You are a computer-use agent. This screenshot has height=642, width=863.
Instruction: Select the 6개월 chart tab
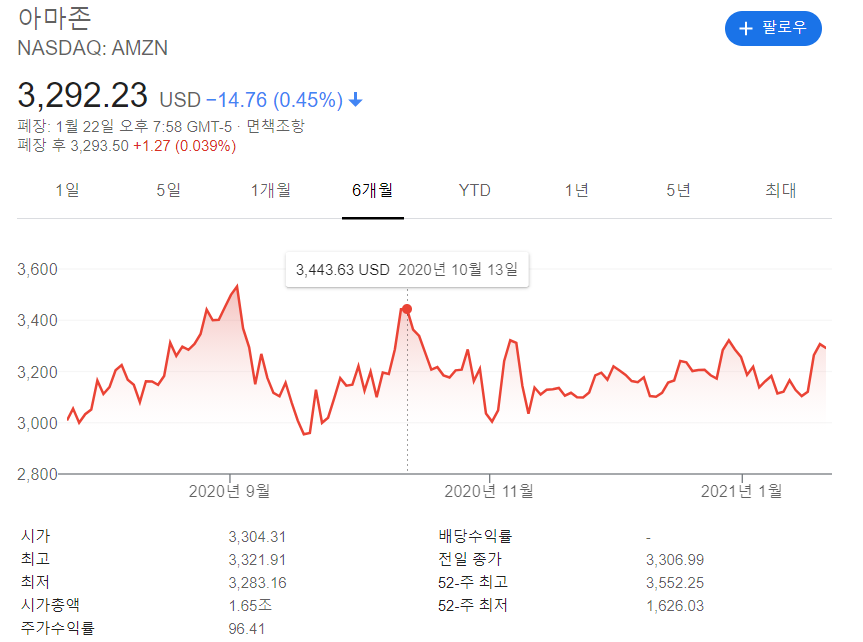coord(373,191)
